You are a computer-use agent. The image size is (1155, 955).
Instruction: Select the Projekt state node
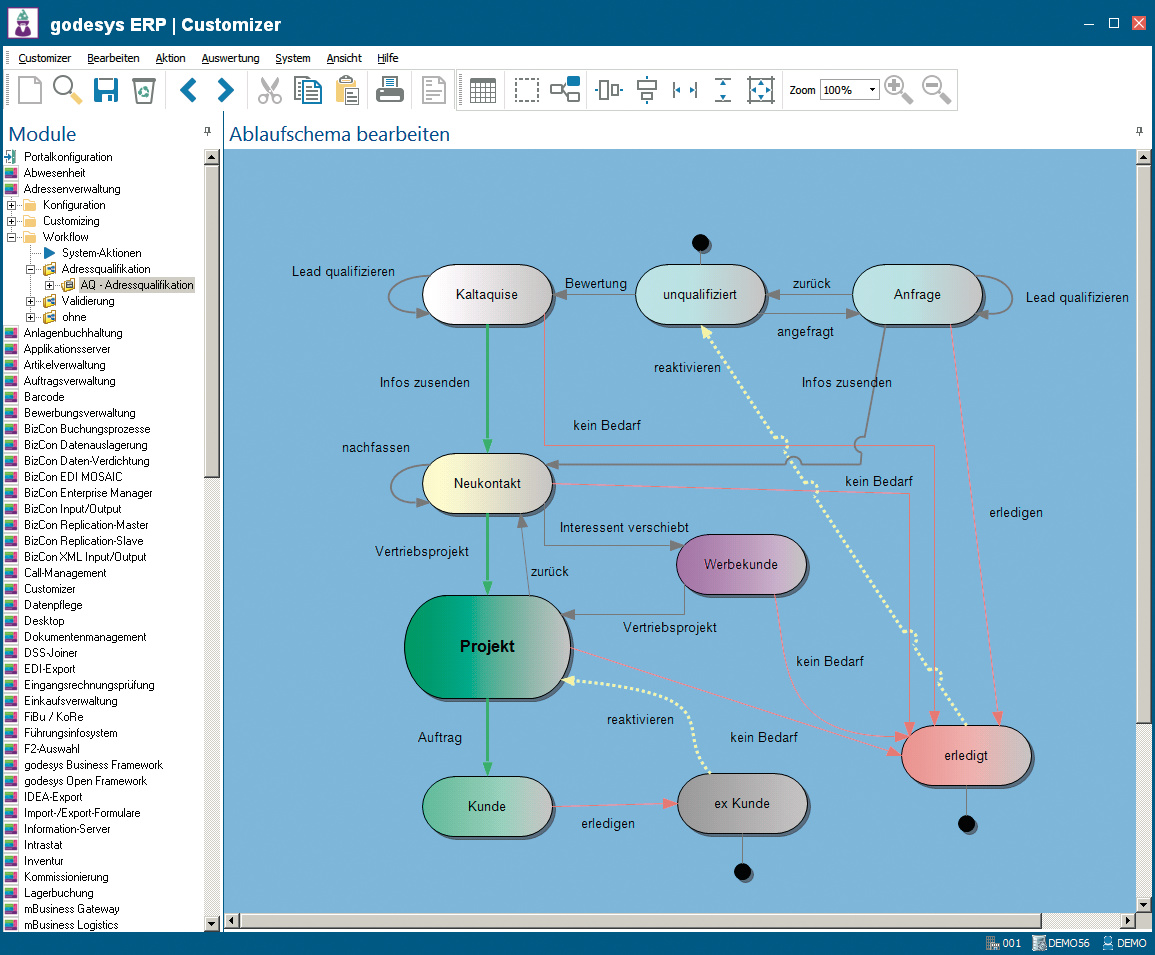point(487,646)
